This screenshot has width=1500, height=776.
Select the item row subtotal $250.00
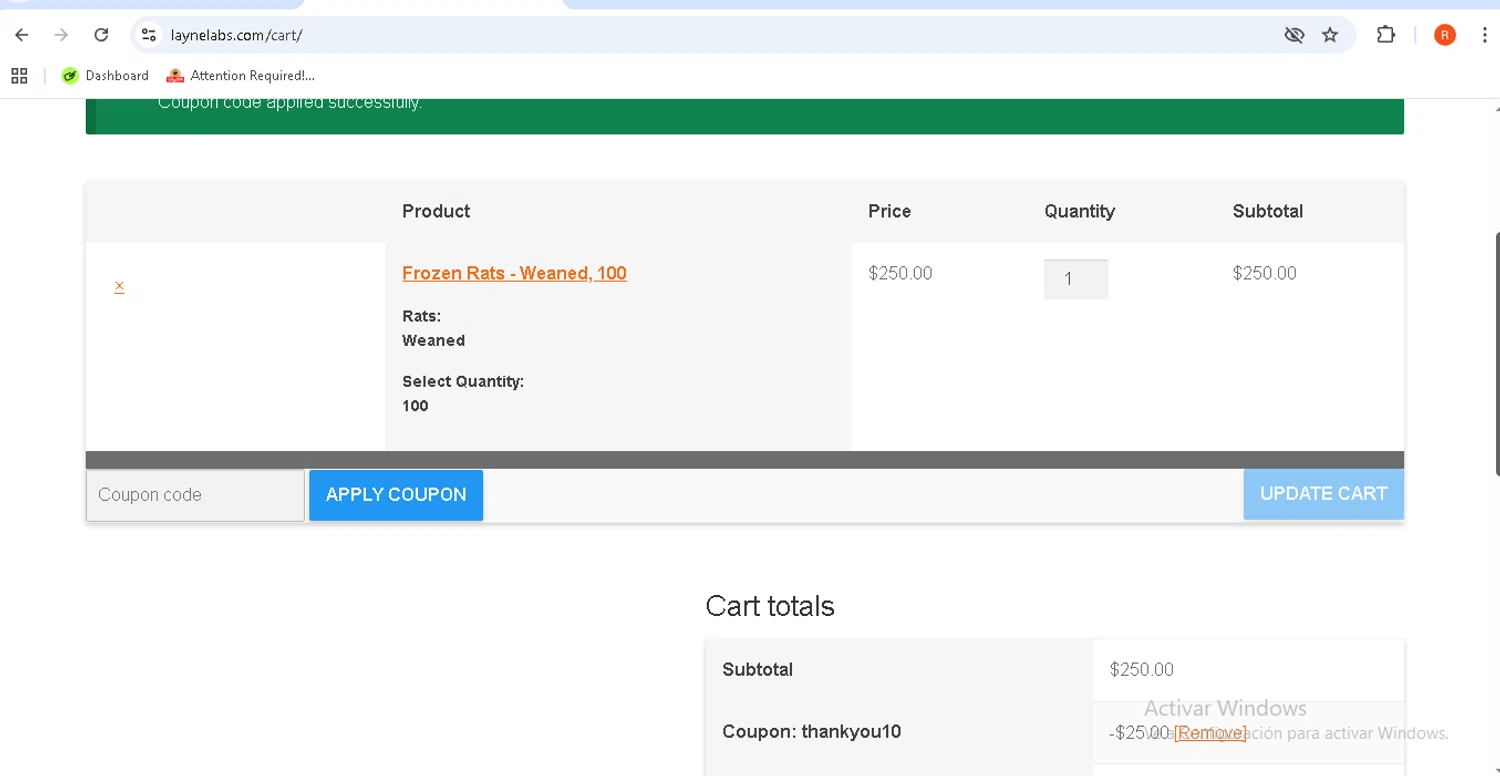1264,273
